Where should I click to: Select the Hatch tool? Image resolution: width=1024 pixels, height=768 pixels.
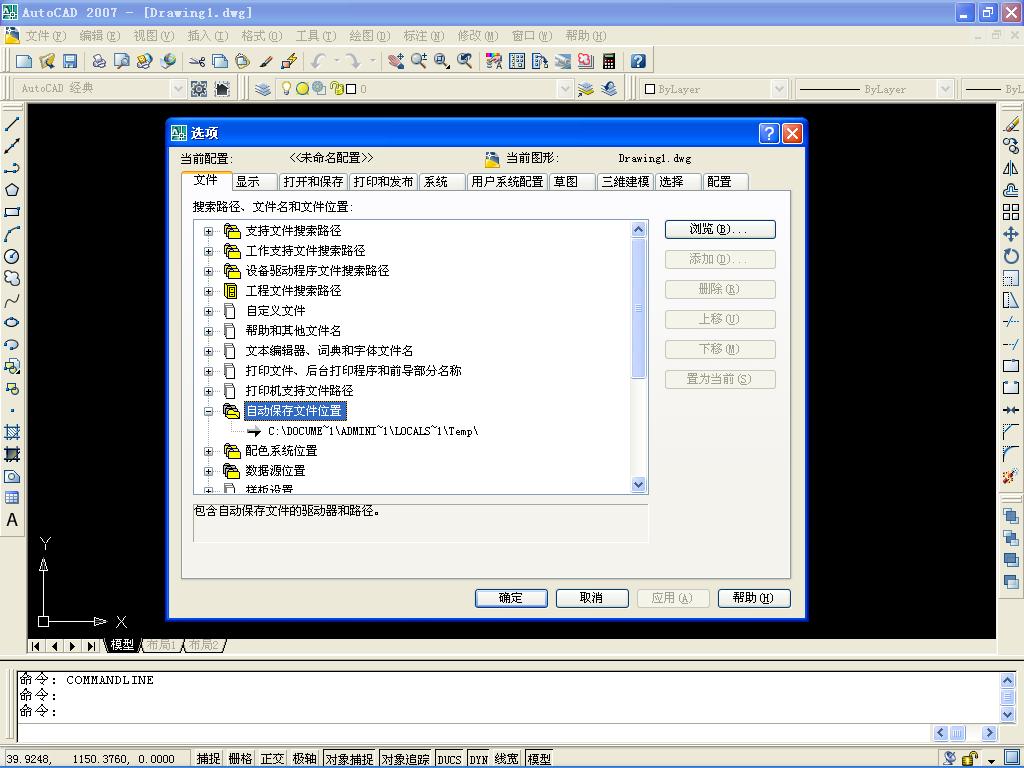coord(12,432)
